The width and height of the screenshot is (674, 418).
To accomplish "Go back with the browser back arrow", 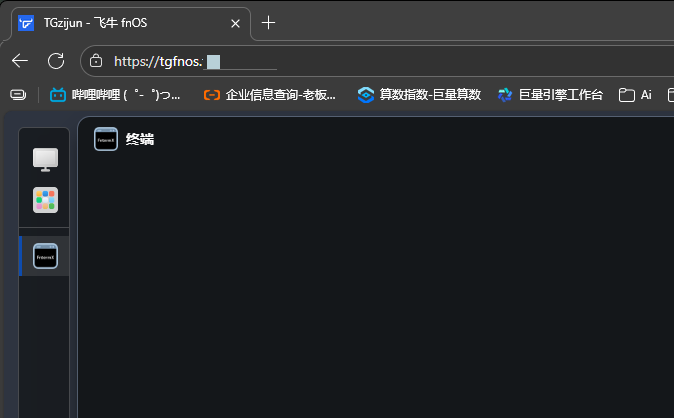I will click(20, 61).
